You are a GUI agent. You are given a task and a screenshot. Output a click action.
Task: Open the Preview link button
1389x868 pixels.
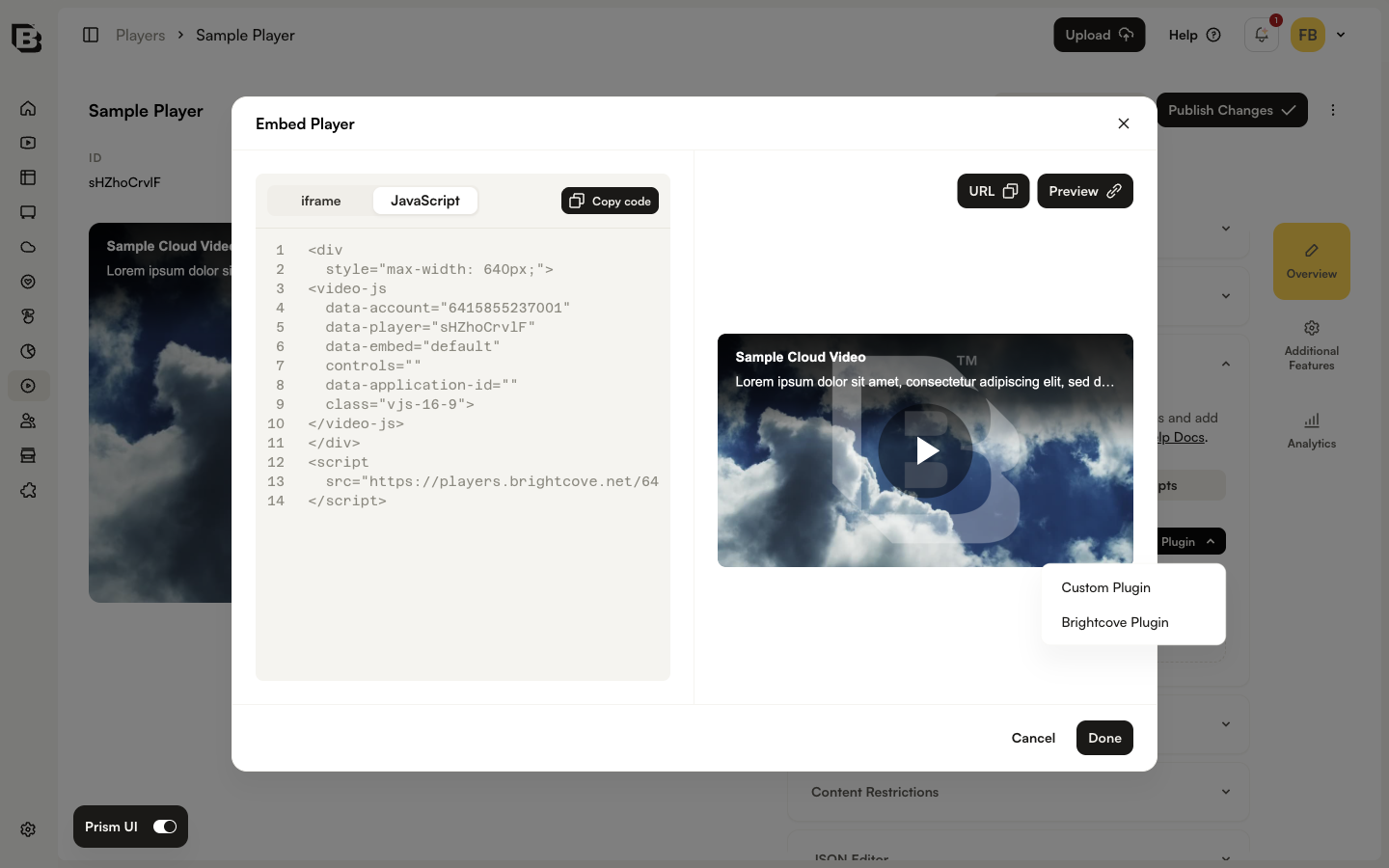(1085, 191)
